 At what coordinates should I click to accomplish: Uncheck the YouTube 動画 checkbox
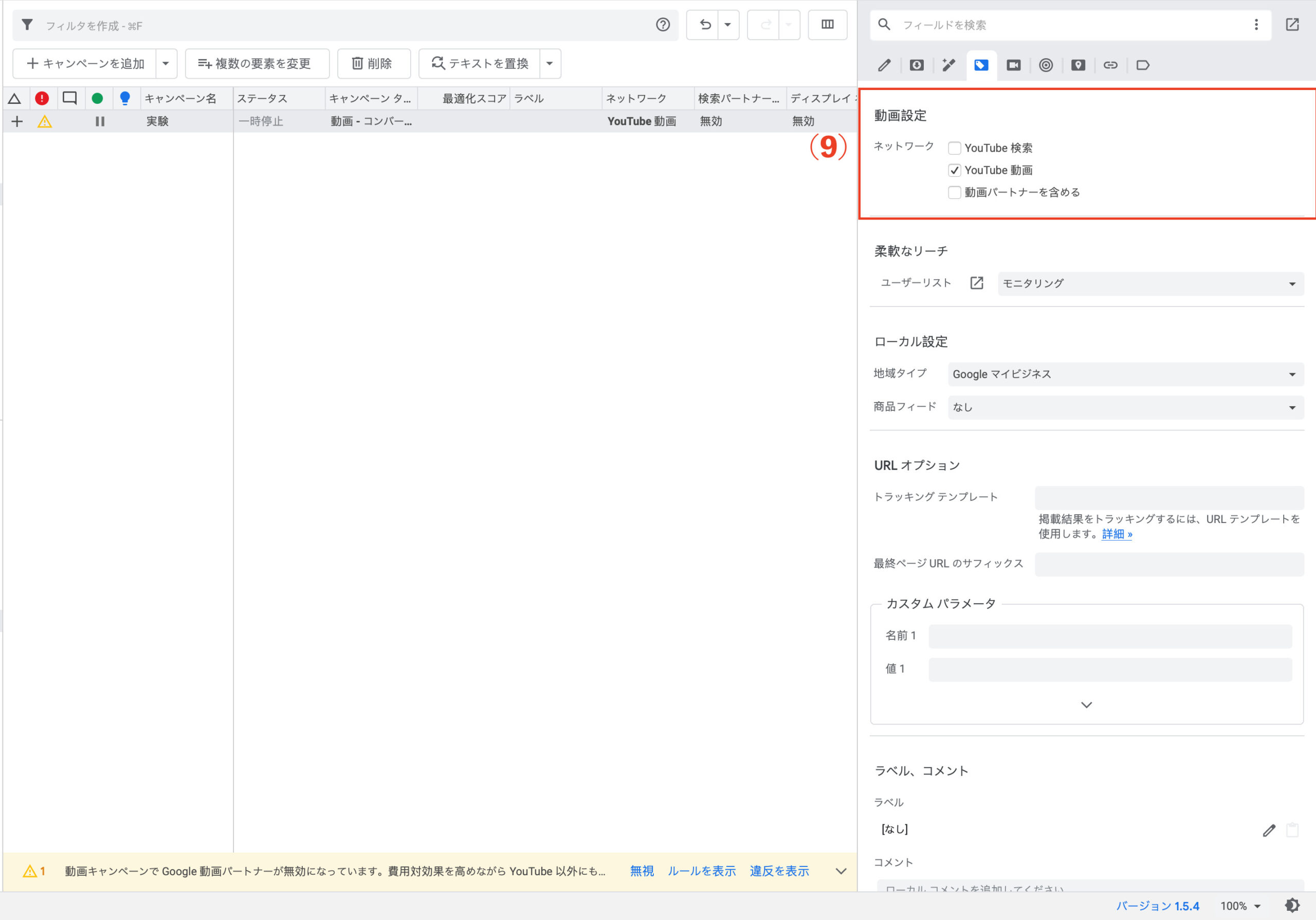954,170
